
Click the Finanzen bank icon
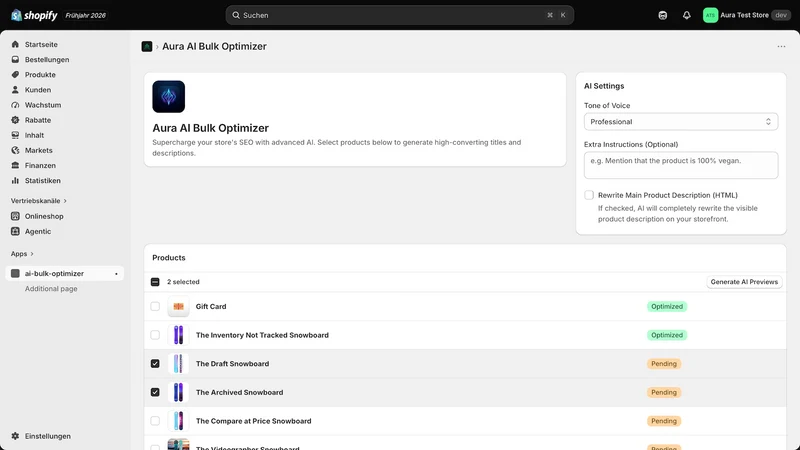point(15,165)
